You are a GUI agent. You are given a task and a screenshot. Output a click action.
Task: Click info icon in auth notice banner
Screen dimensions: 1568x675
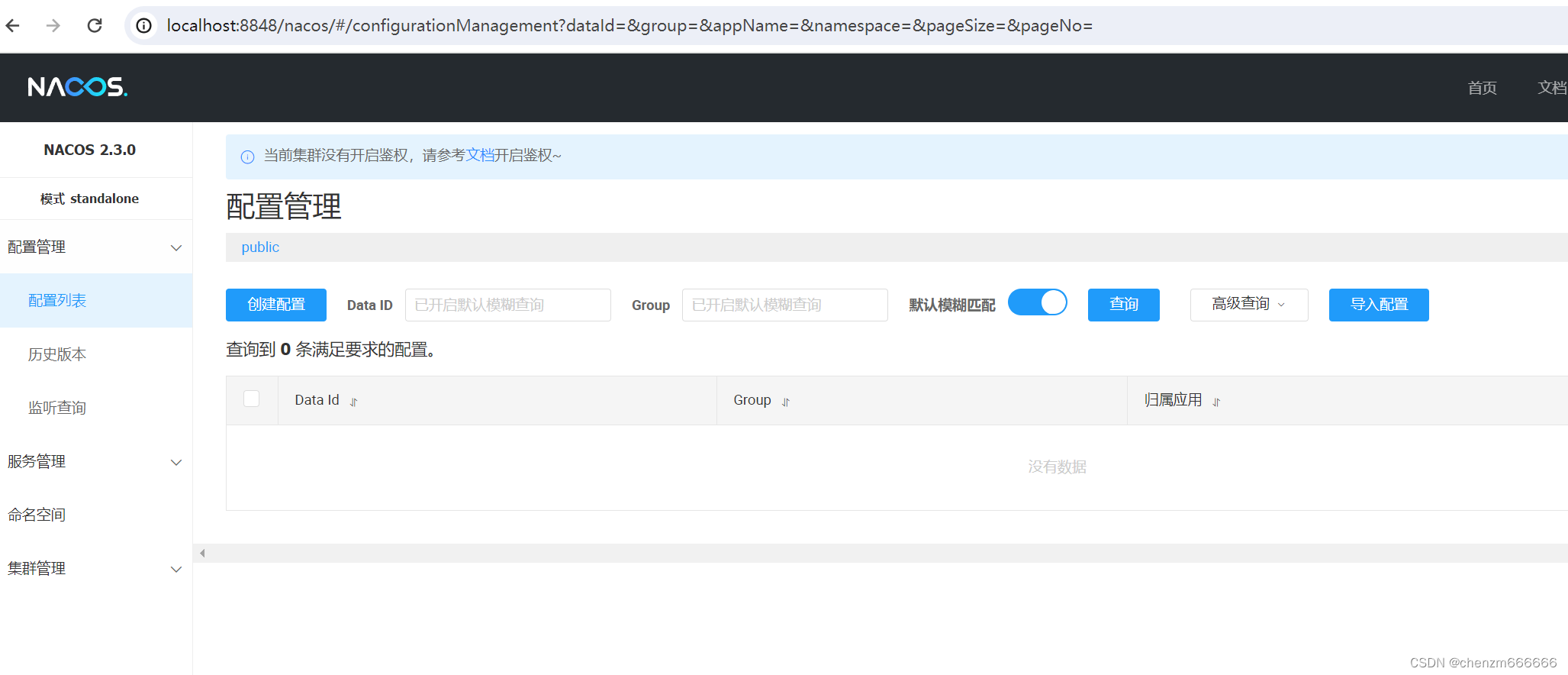[x=247, y=157]
